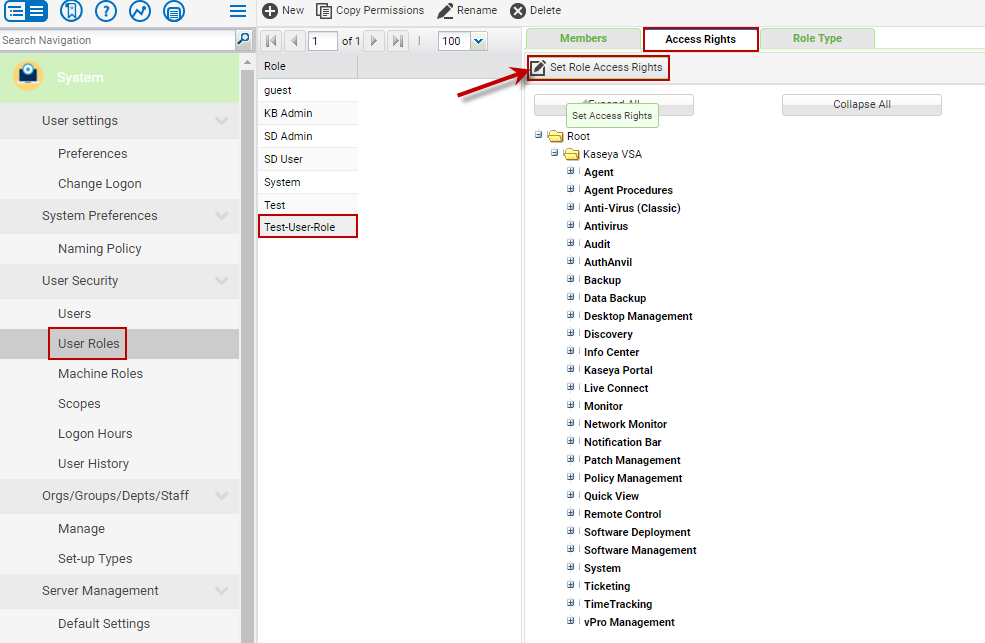Select the System role row
Screen dimensions: 985x643
(308, 182)
